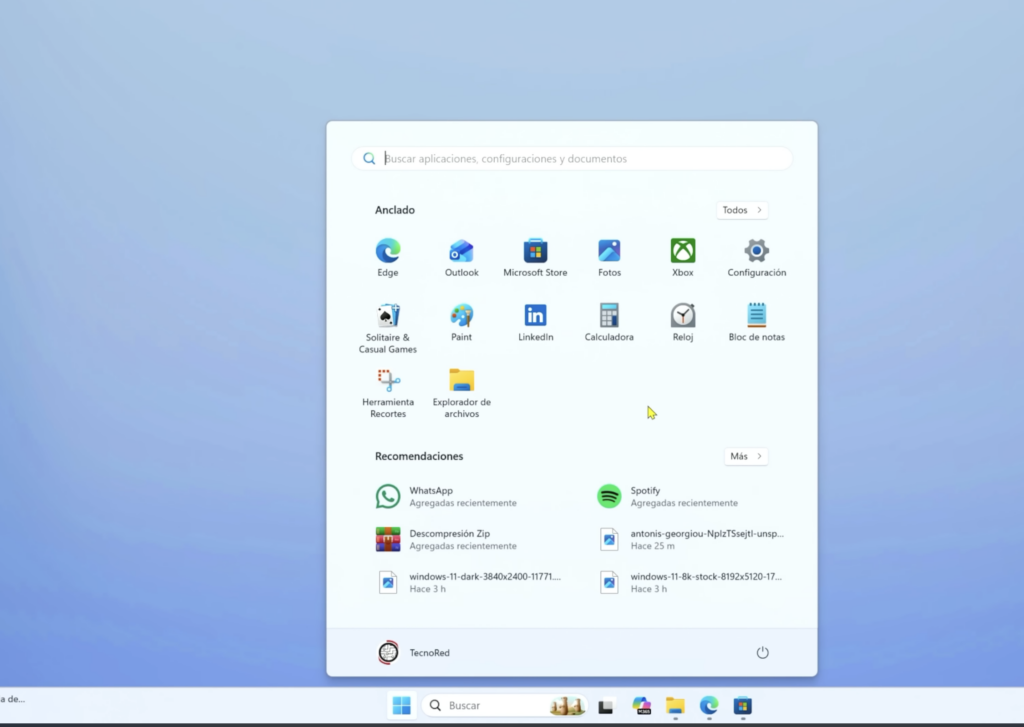Open Herramienta Recortes snipping tool

point(388,393)
